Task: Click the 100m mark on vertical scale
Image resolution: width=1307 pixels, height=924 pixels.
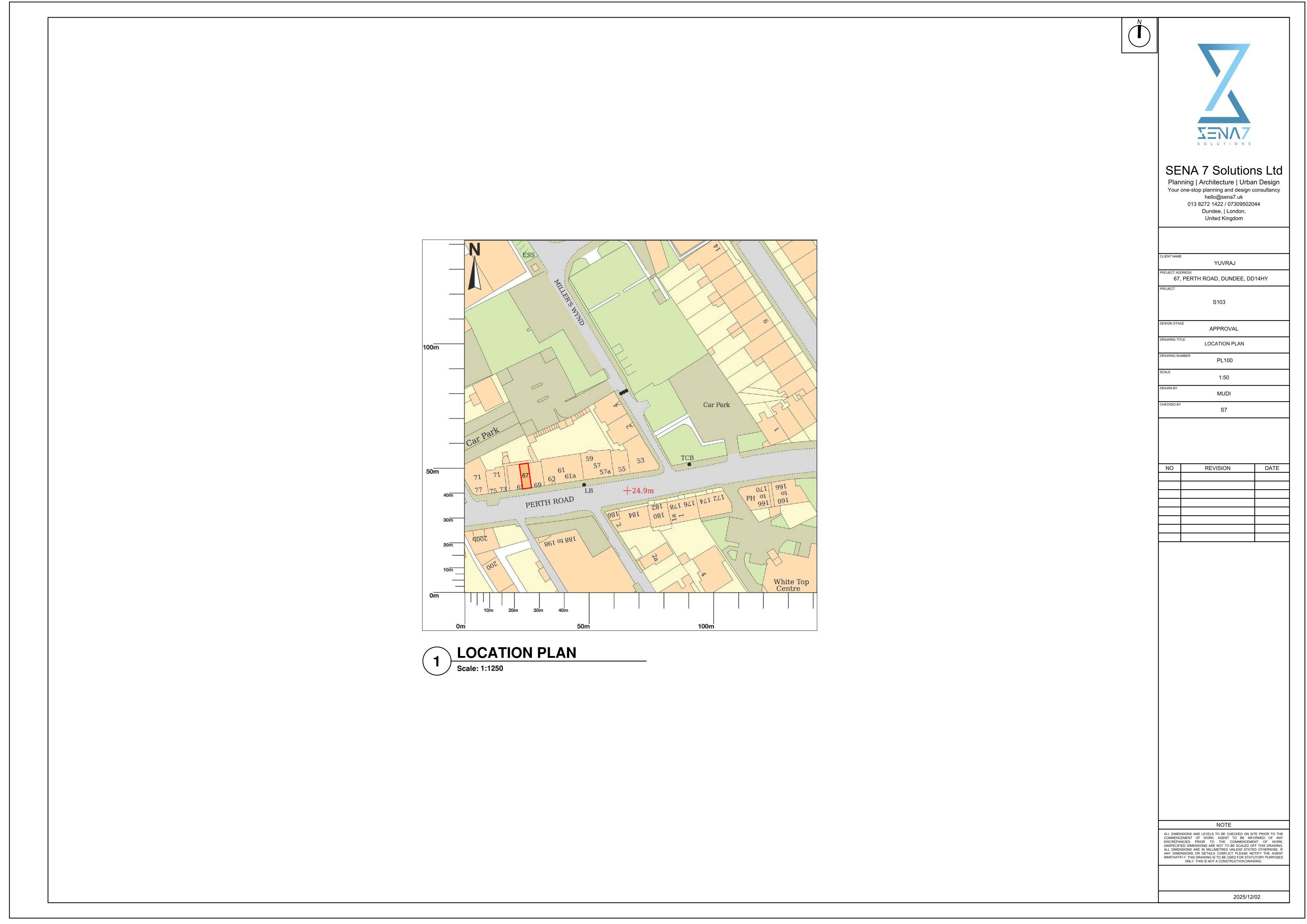Action: [431, 347]
